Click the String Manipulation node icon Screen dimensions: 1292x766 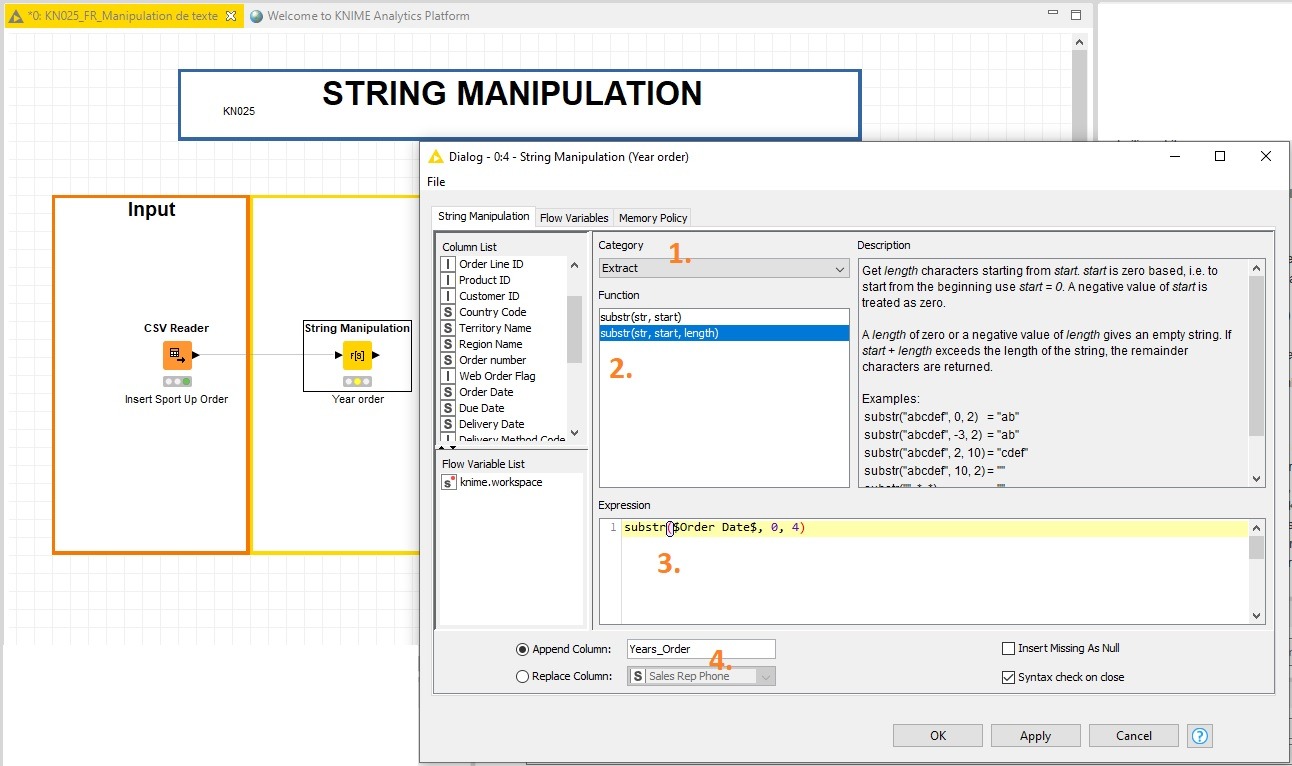click(x=357, y=355)
